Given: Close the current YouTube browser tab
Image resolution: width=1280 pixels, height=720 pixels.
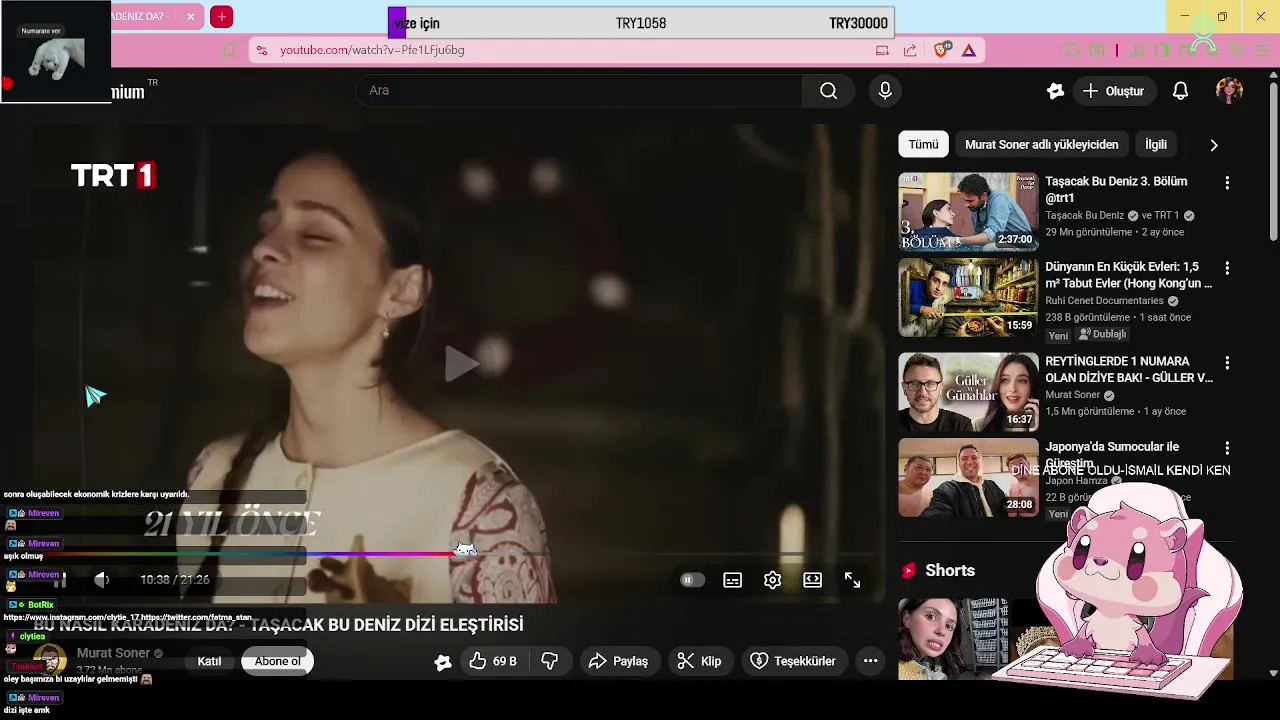Looking at the screenshot, I should pos(191,17).
